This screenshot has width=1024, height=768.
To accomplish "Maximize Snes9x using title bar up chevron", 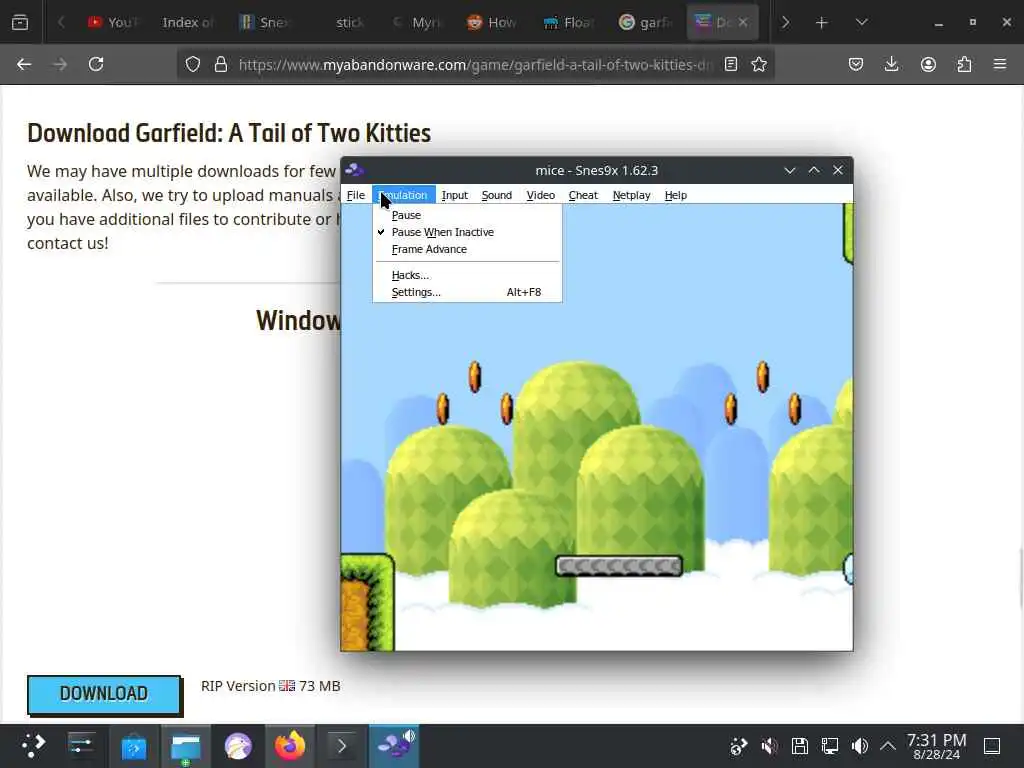I will click(x=814, y=170).
